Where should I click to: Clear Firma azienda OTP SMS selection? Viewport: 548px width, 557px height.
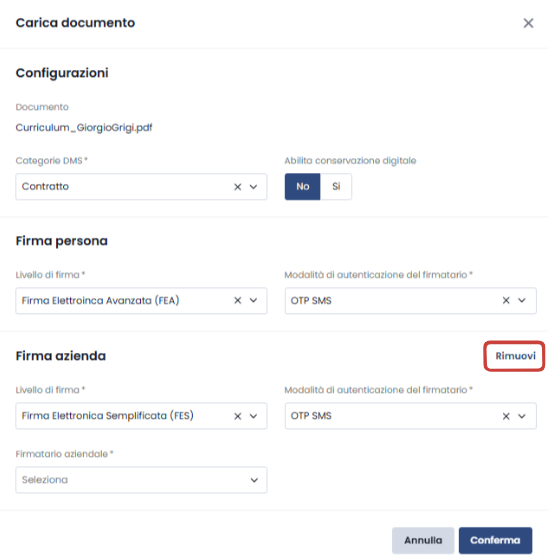coord(506,416)
